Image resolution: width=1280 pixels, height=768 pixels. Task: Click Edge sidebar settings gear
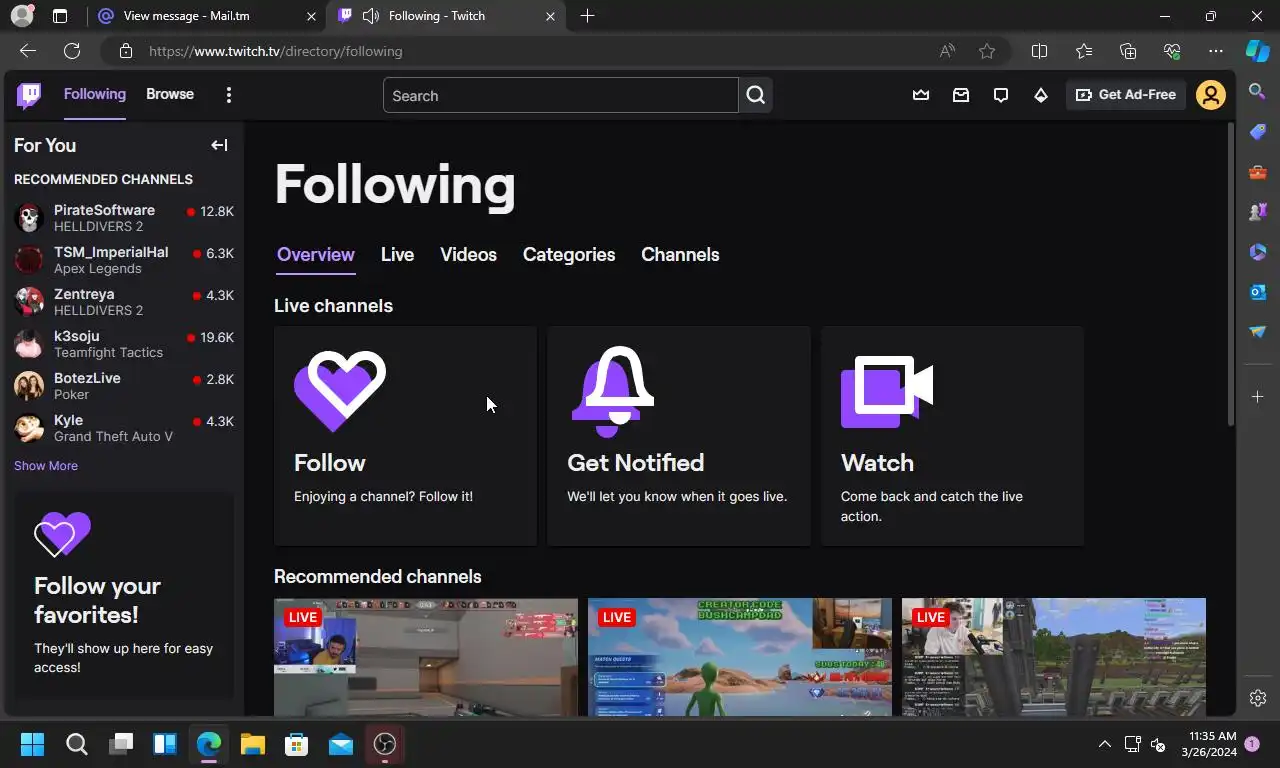[x=1258, y=698]
